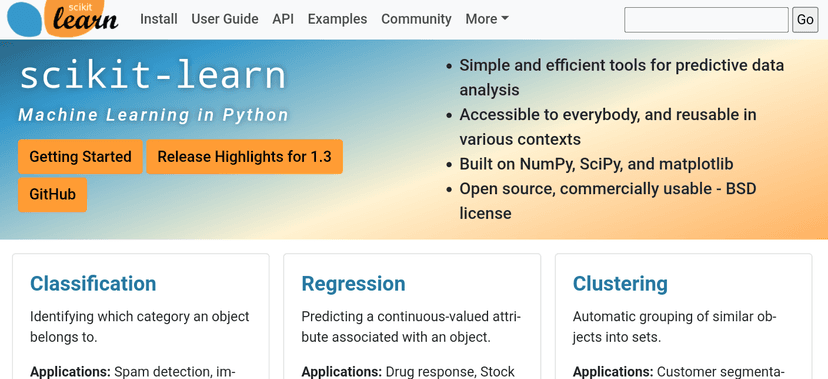Image resolution: width=828 pixels, height=379 pixels.
Task: Click 'Predicting a continuous-valued' description text
Action: coord(411,327)
